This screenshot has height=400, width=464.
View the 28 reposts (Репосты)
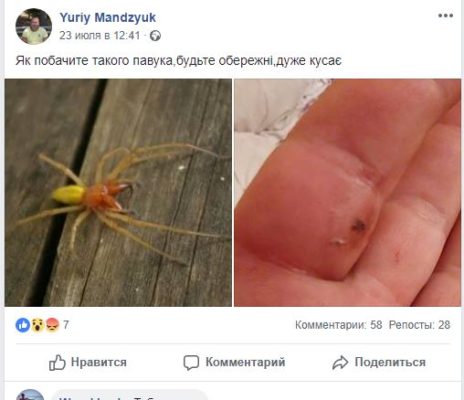click(419, 325)
